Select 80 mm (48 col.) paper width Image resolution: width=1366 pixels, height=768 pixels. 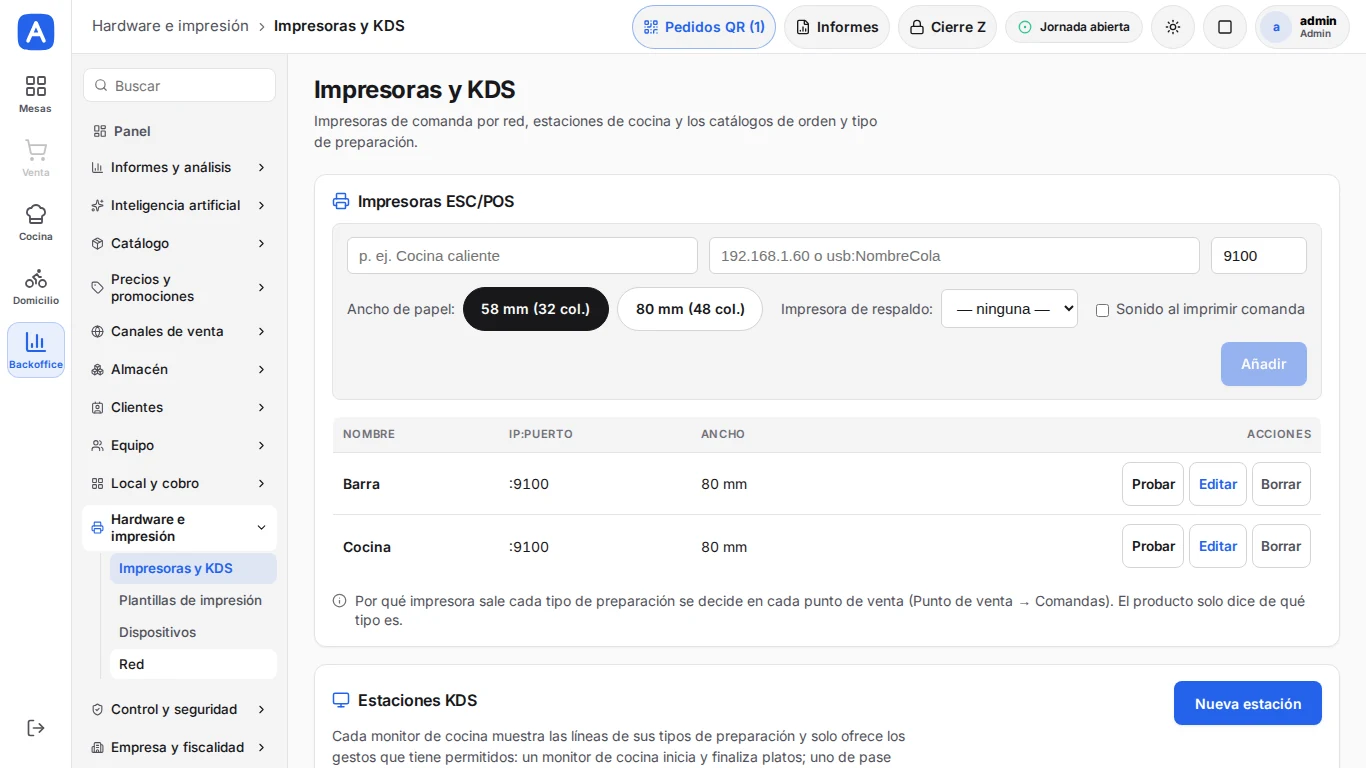click(x=690, y=309)
